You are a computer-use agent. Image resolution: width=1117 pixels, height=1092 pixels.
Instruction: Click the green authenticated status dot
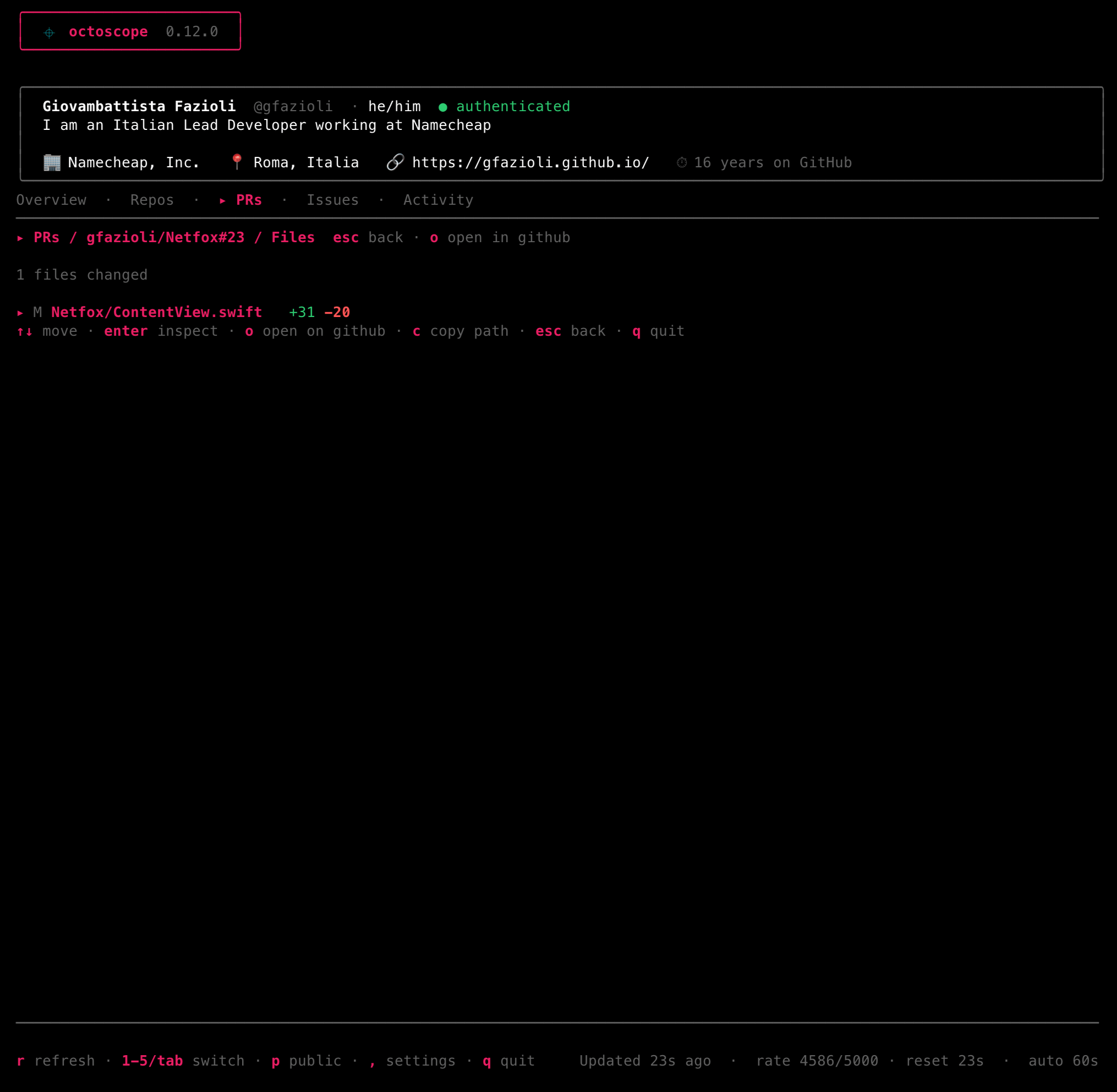click(442, 107)
